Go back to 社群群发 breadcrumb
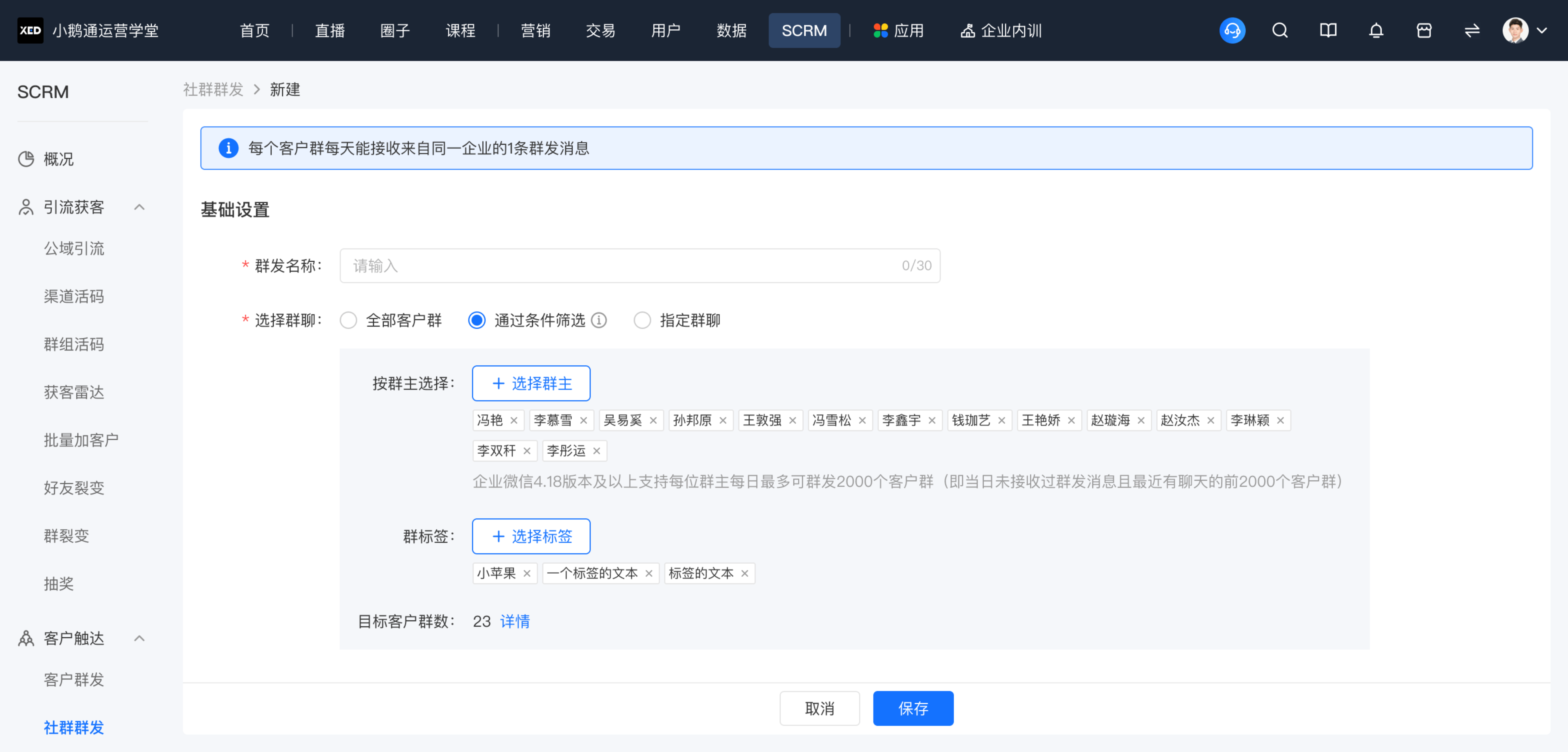 pyautogui.click(x=213, y=90)
